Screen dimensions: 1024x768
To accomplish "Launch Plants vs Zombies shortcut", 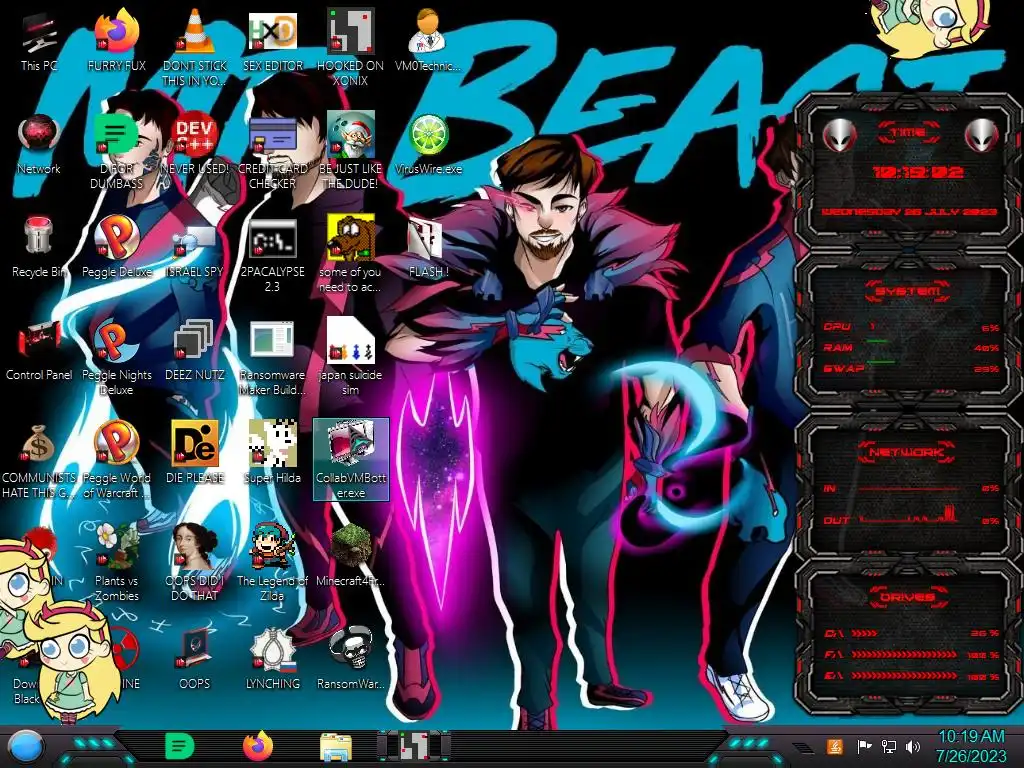I will (117, 563).
